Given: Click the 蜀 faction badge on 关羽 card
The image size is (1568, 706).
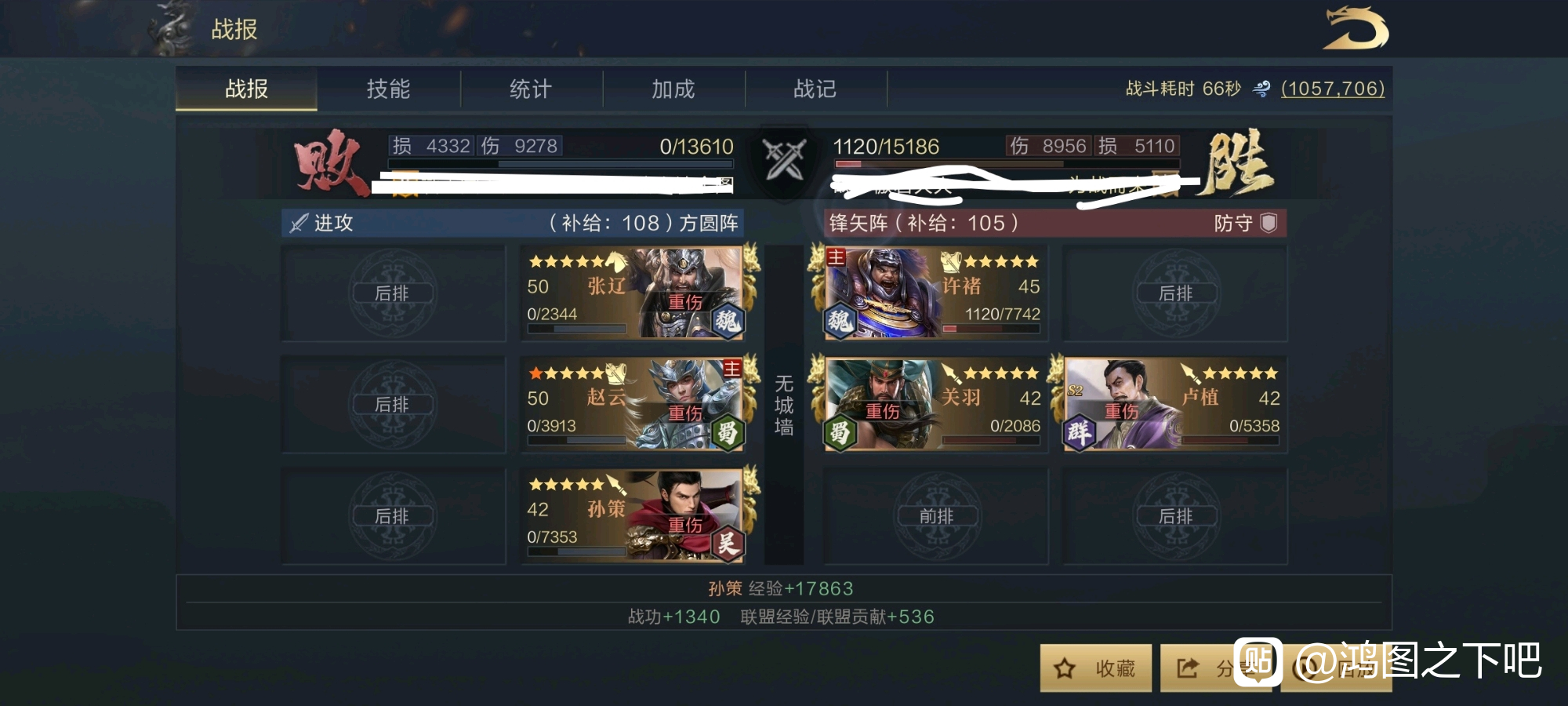Looking at the screenshot, I should coord(840,432).
